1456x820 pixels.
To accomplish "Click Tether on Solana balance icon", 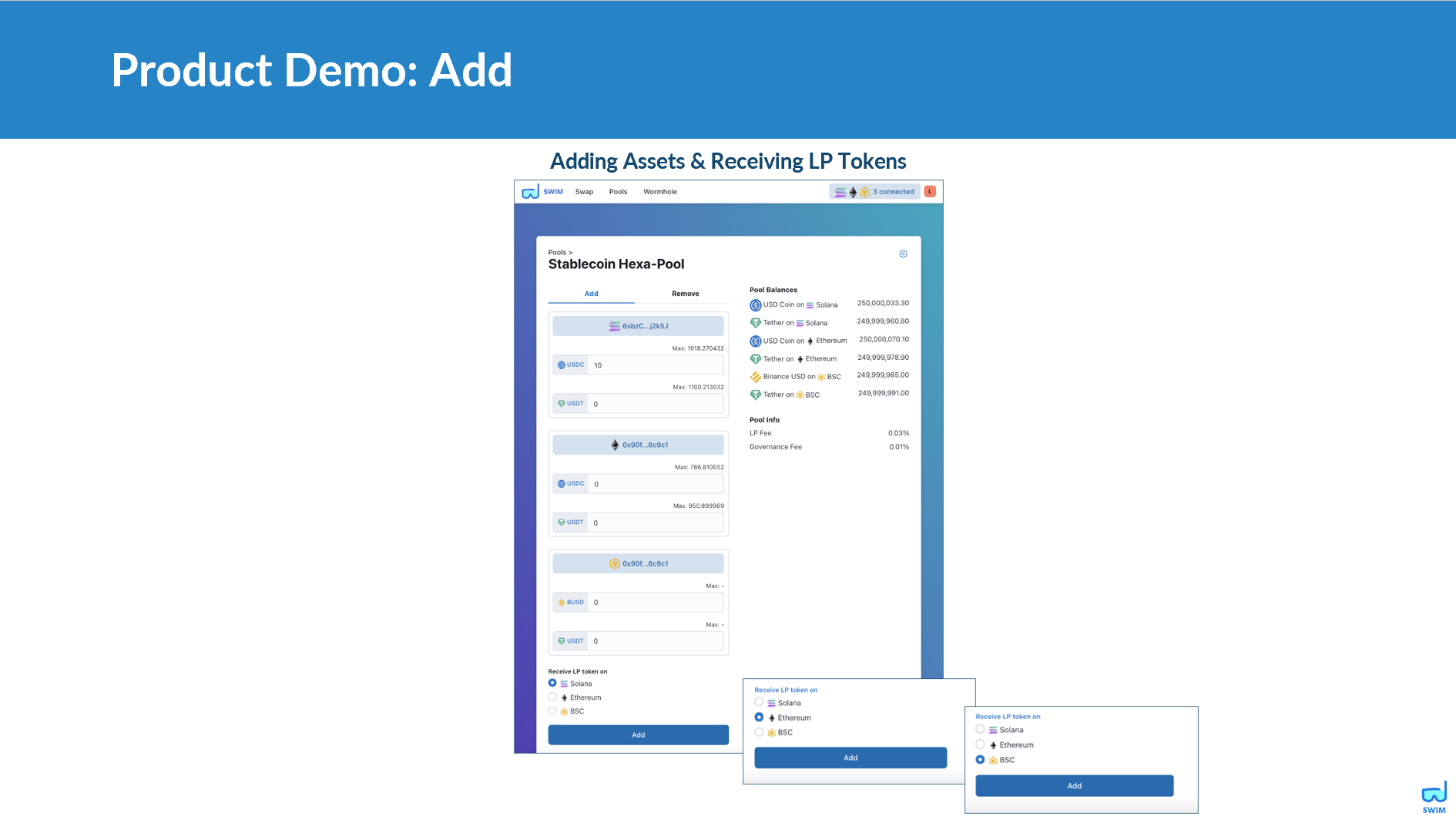I will tap(756, 323).
